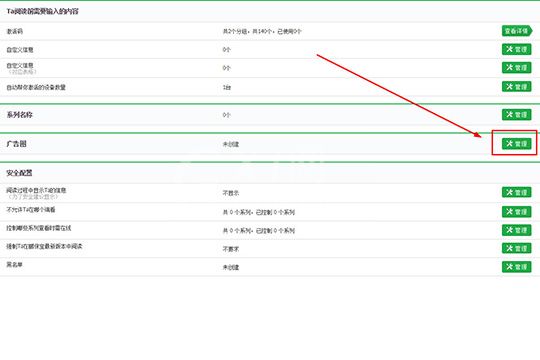Select the 自定义信息（对应表格）label
Screen dimensions: 540x360
tap(21, 68)
